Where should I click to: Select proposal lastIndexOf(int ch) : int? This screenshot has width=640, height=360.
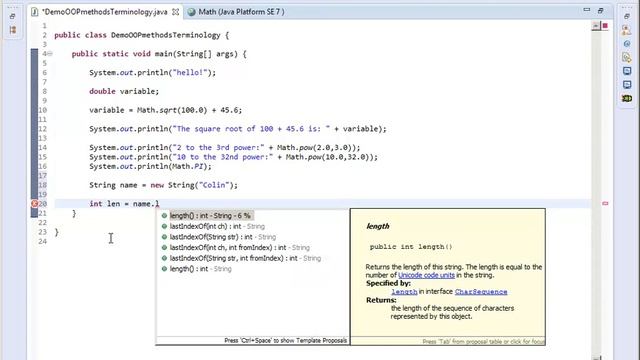point(217,226)
